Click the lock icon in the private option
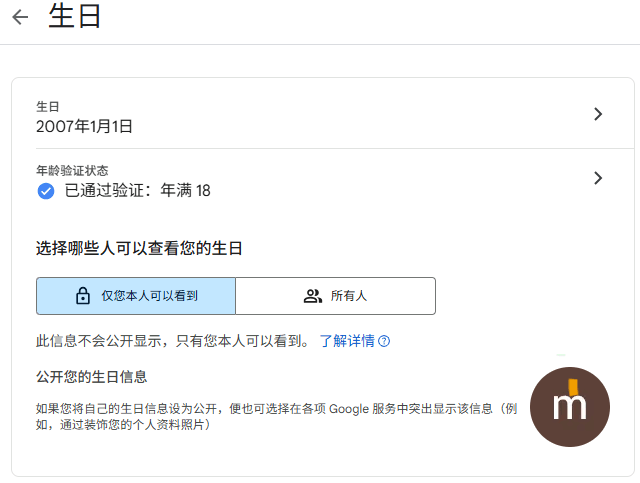Viewport: 640px width, 483px height. click(83, 296)
